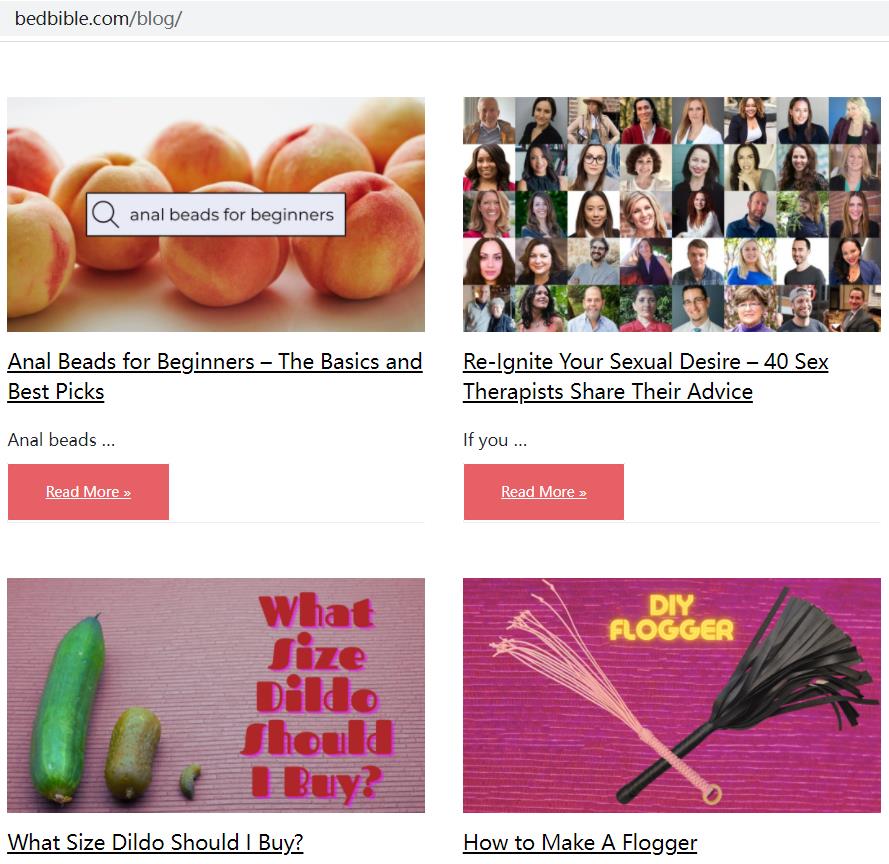Click the red 'What Size Dildo' image text
The width and height of the screenshot is (889, 864).
pos(318,696)
